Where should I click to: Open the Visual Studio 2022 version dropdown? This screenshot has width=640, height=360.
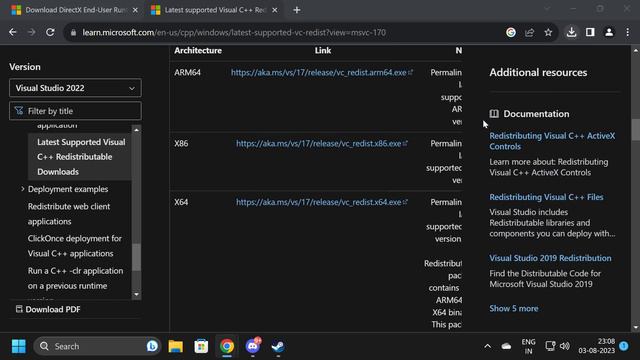point(76,88)
